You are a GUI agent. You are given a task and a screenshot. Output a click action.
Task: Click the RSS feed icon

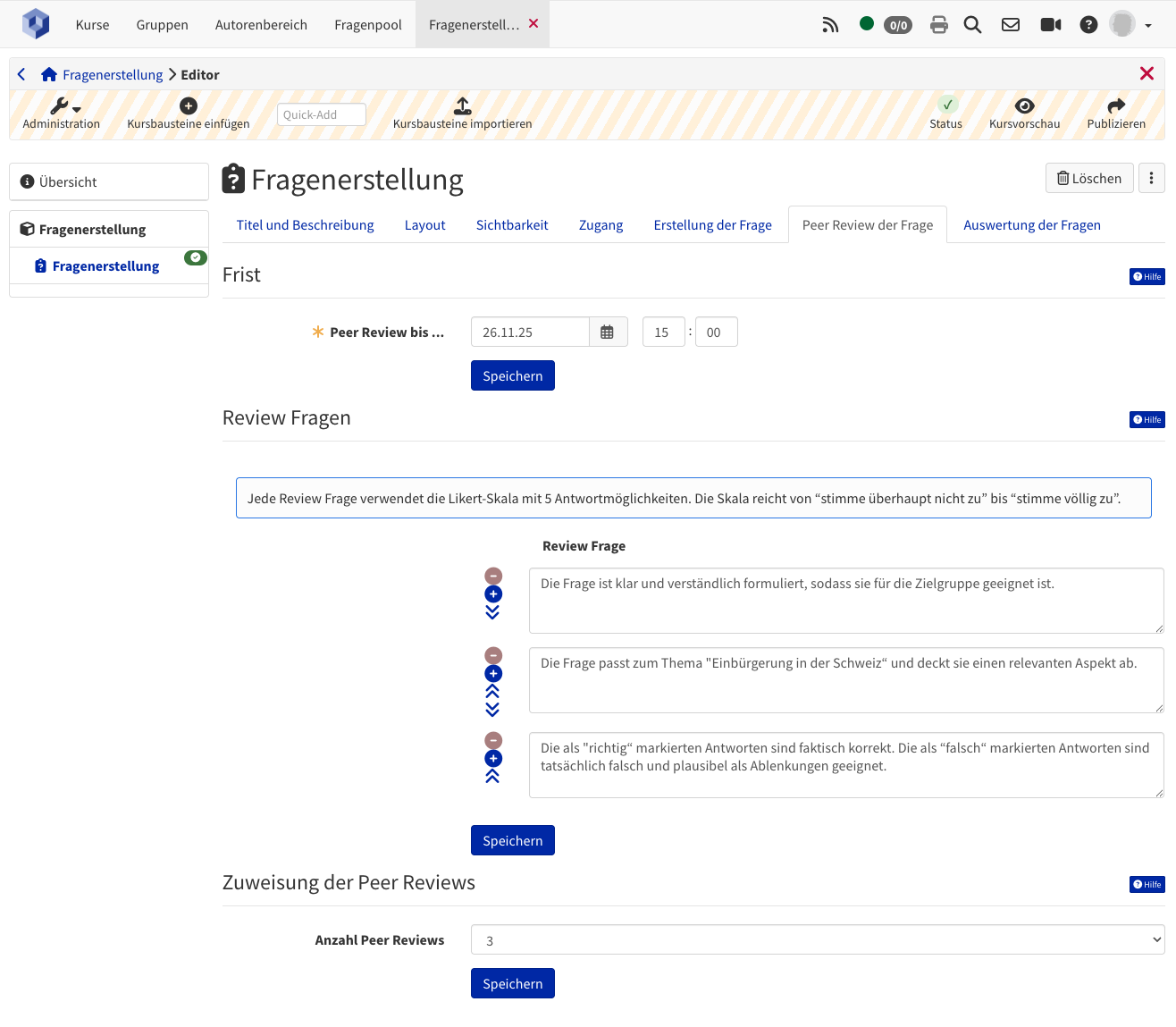point(830,25)
